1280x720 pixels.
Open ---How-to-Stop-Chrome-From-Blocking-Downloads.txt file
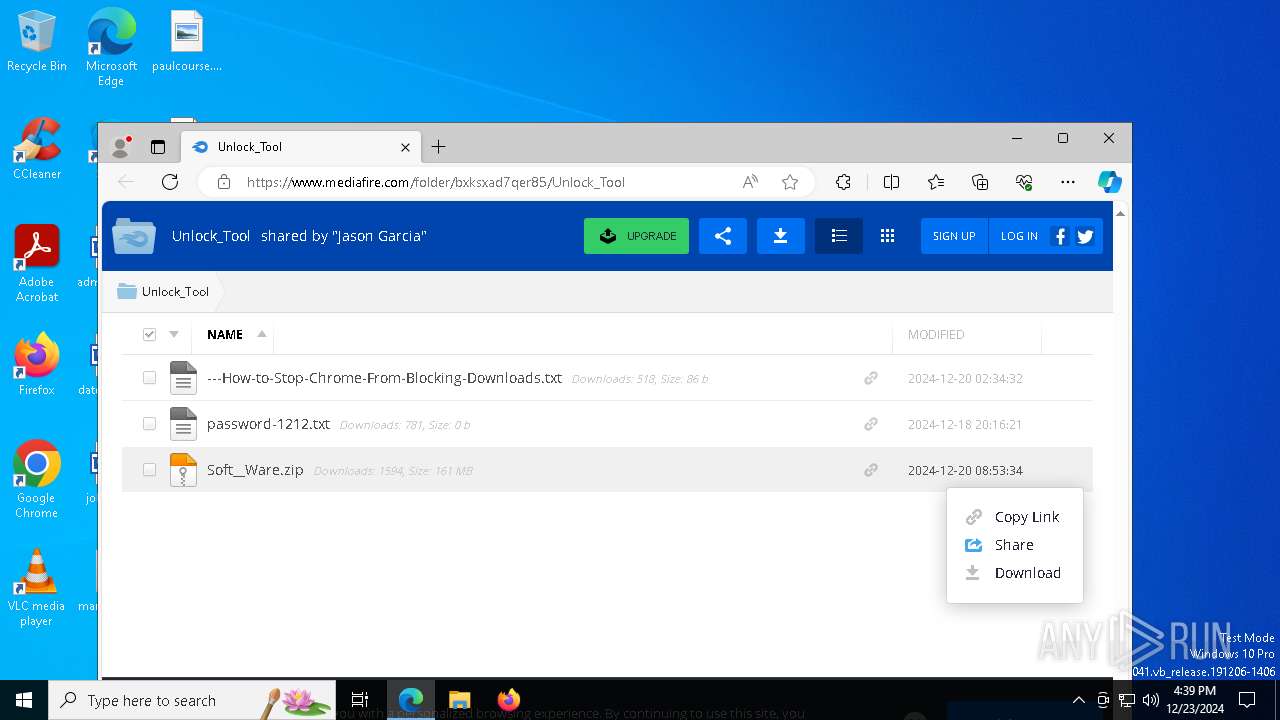(x=384, y=378)
